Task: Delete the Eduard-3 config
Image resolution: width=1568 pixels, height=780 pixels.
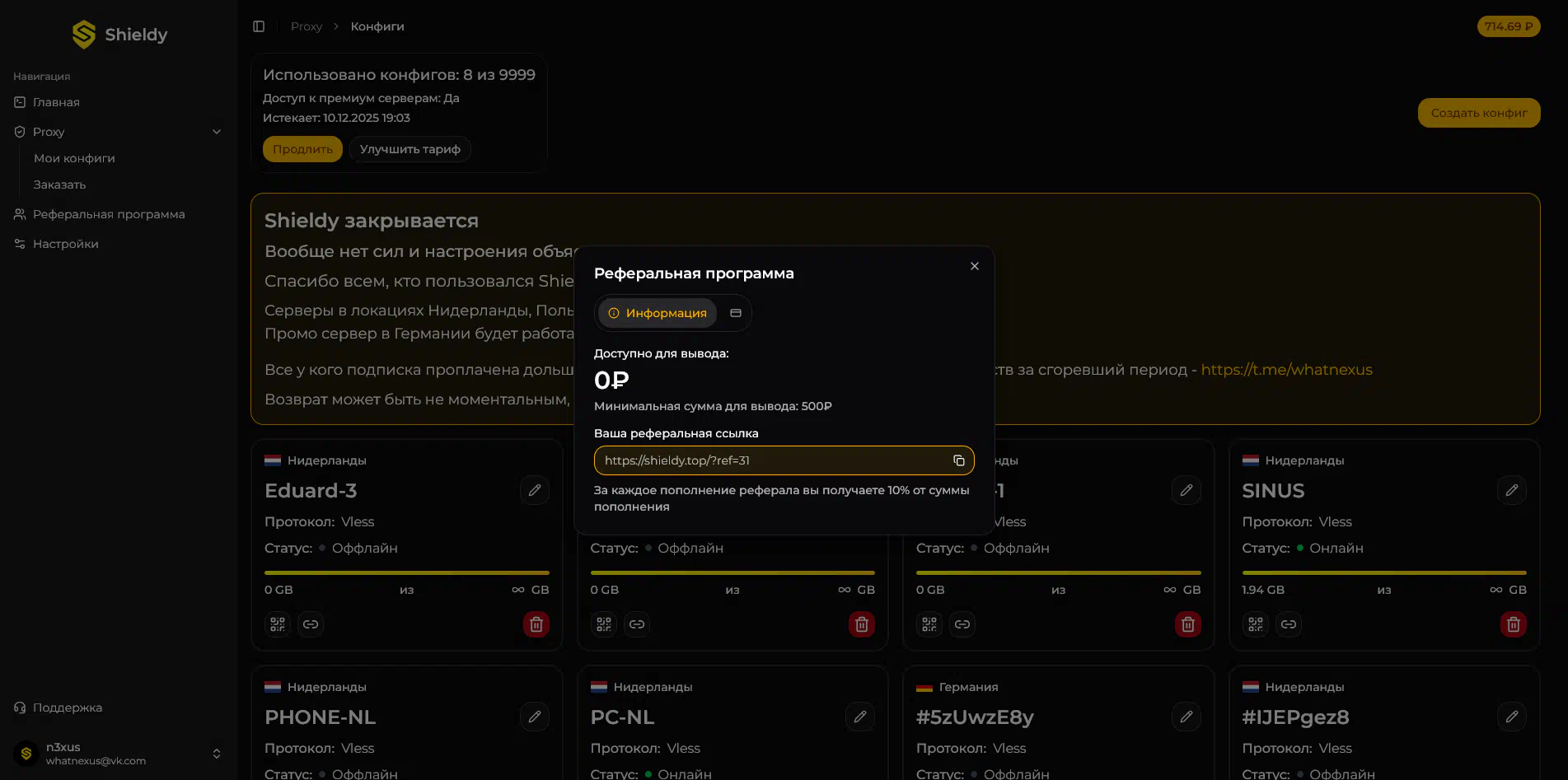Action: (x=536, y=624)
